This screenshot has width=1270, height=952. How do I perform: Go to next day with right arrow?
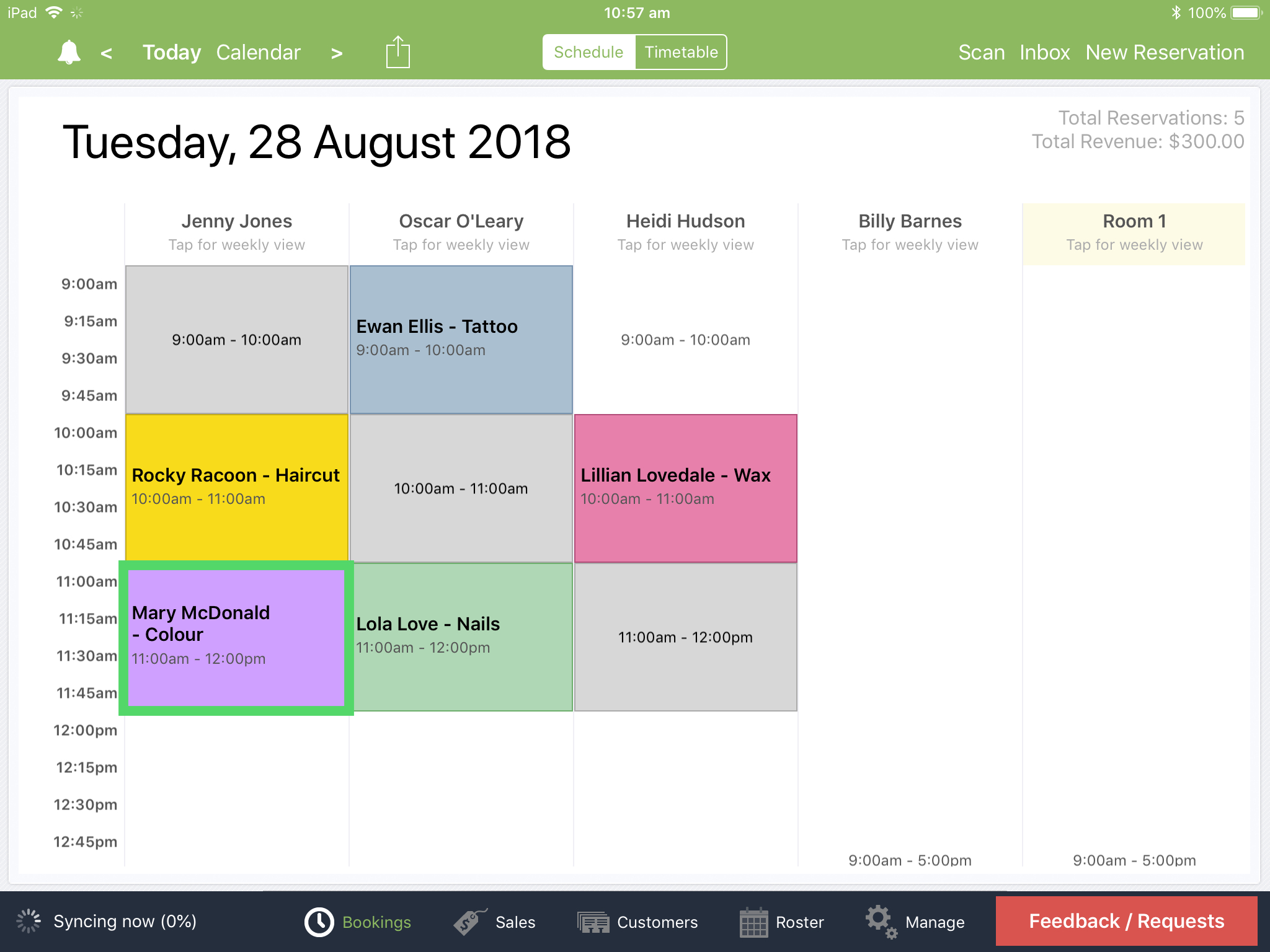coord(337,53)
